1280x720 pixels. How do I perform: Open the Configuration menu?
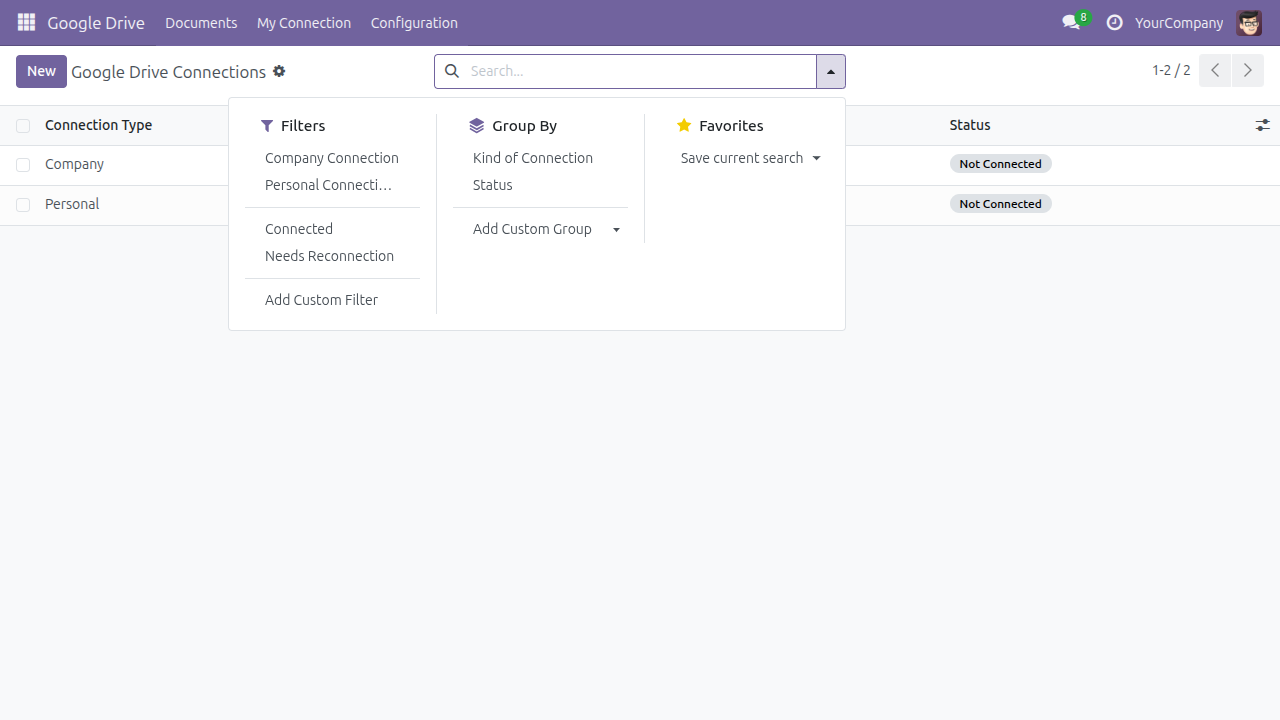(x=414, y=22)
